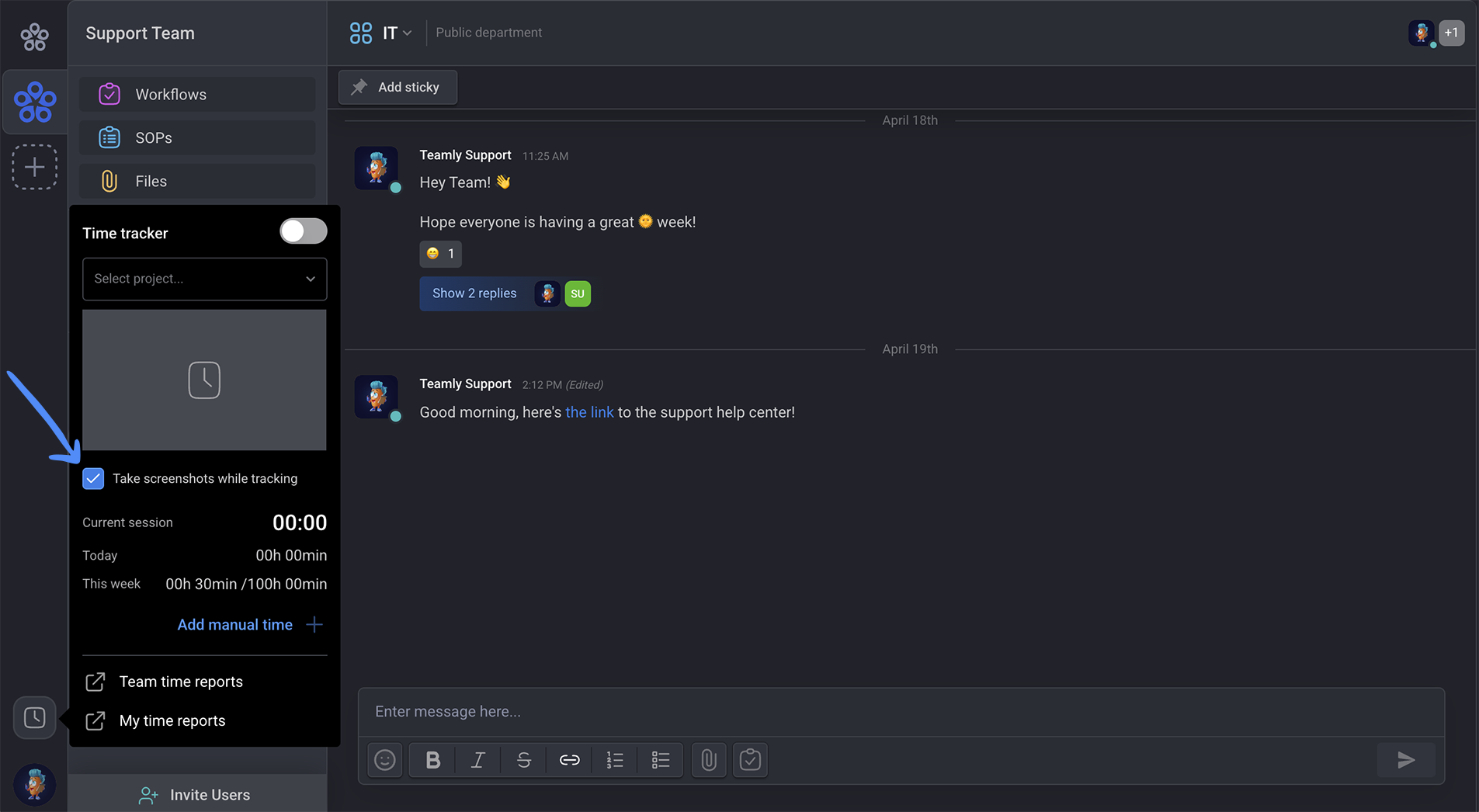Click the screenshot preview placeholder

coord(204,380)
